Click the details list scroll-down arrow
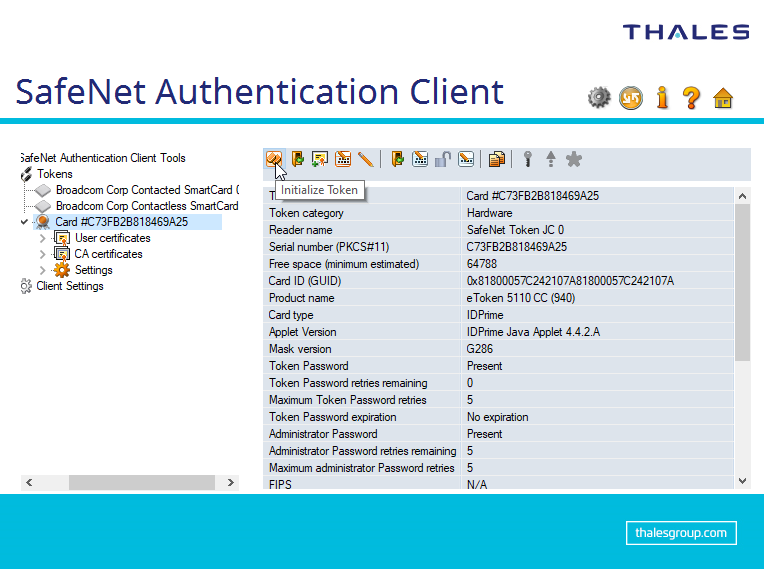Screen dimensions: 764x569 point(742,482)
